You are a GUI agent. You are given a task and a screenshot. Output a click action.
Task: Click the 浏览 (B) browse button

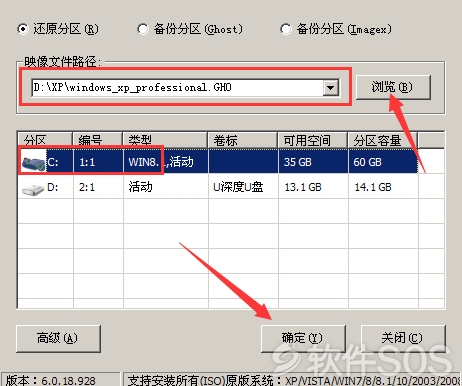(393, 87)
